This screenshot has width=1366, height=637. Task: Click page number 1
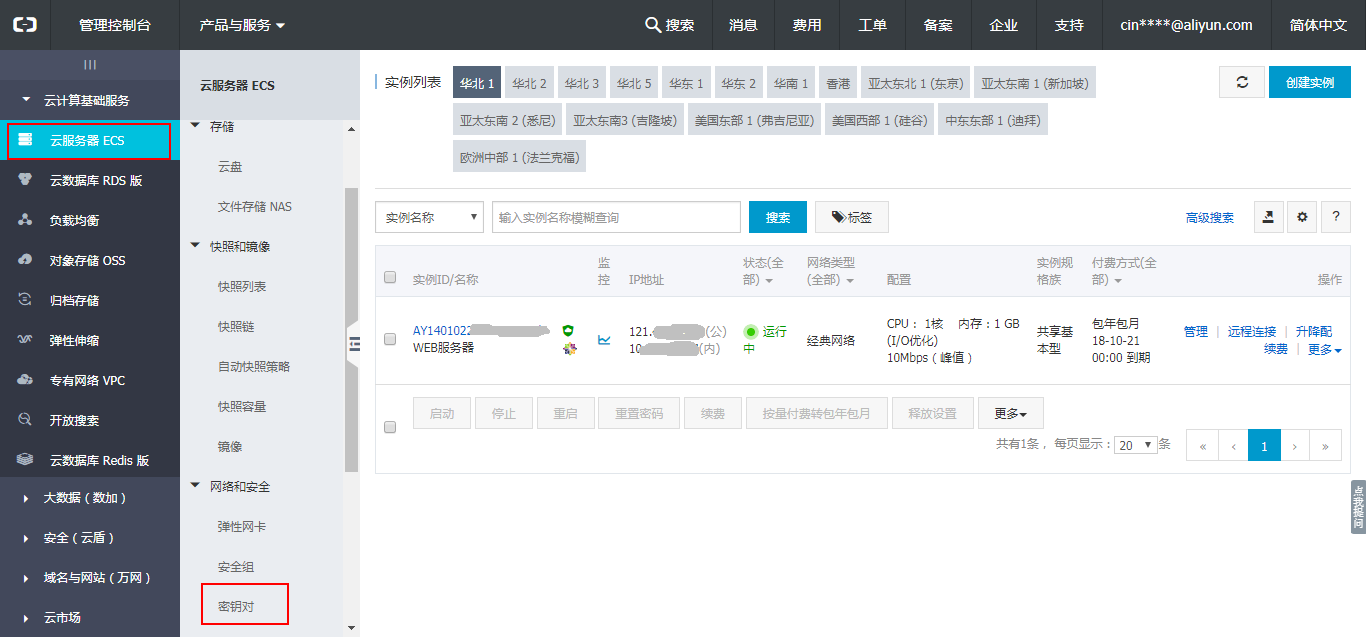coord(1264,445)
